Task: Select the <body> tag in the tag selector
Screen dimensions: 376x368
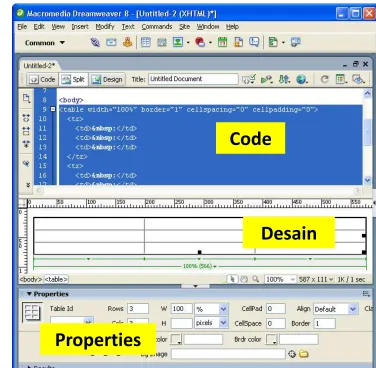Action: [31, 279]
